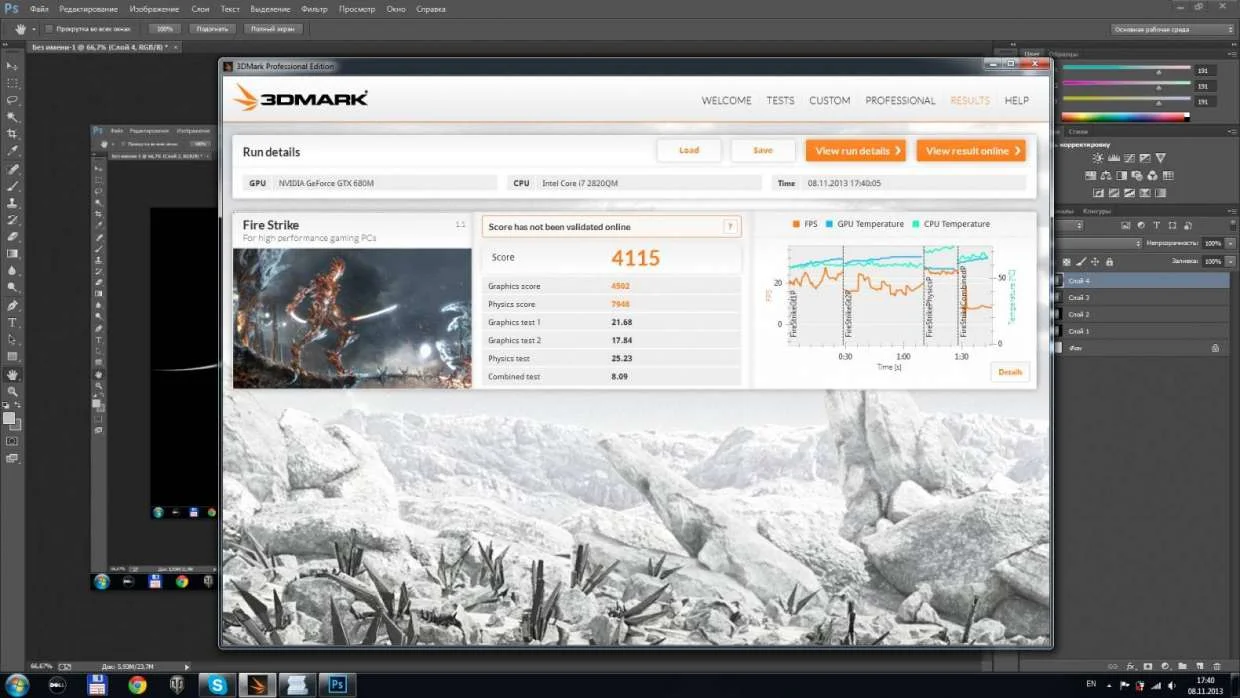Image resolution: width=1240 pixels, height=698 pixels.
Task: Select the Path Selection tool
Action: [x=12, y=340]
